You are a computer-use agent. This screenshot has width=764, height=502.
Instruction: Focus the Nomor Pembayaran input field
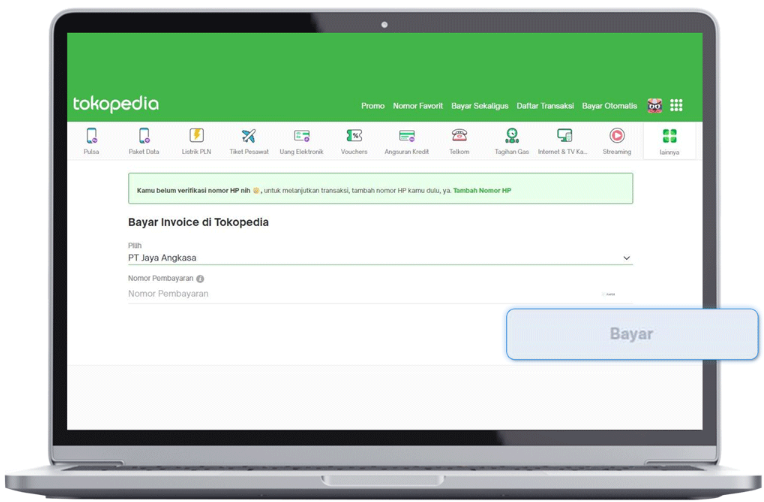381,294
